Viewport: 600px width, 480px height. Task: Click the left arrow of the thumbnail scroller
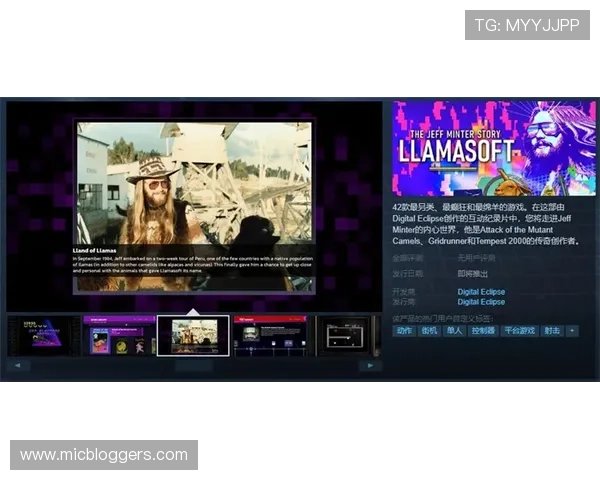point(18,366)
